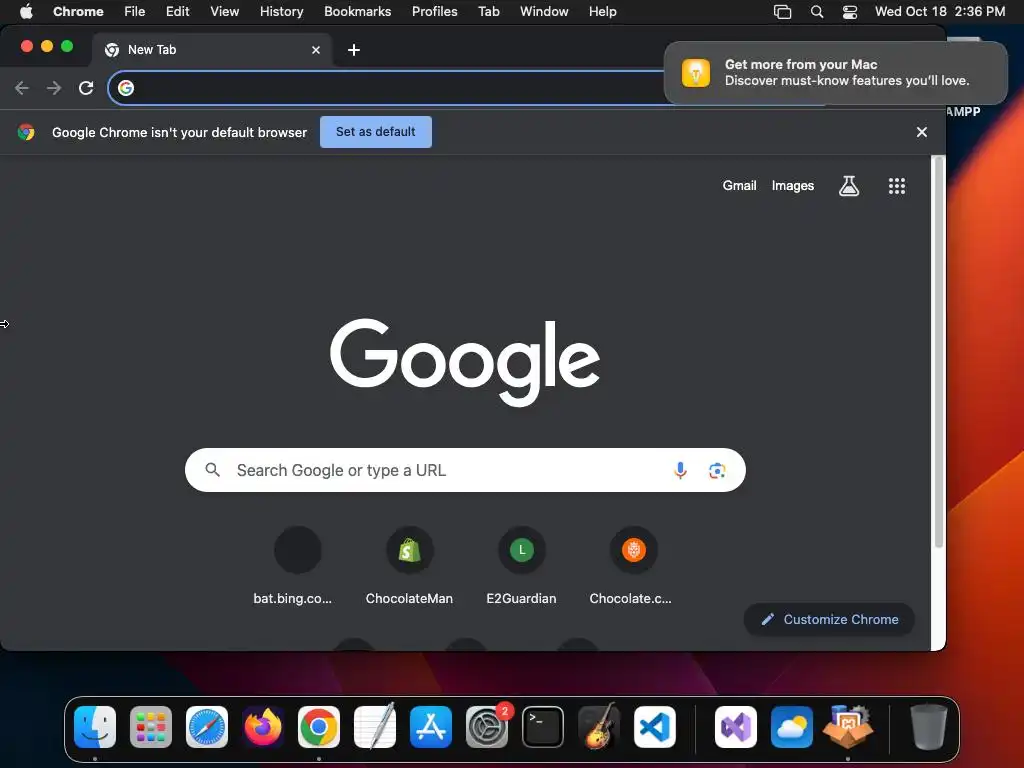Open the Apple menu

pyautogui.click(x=26, y=12)
